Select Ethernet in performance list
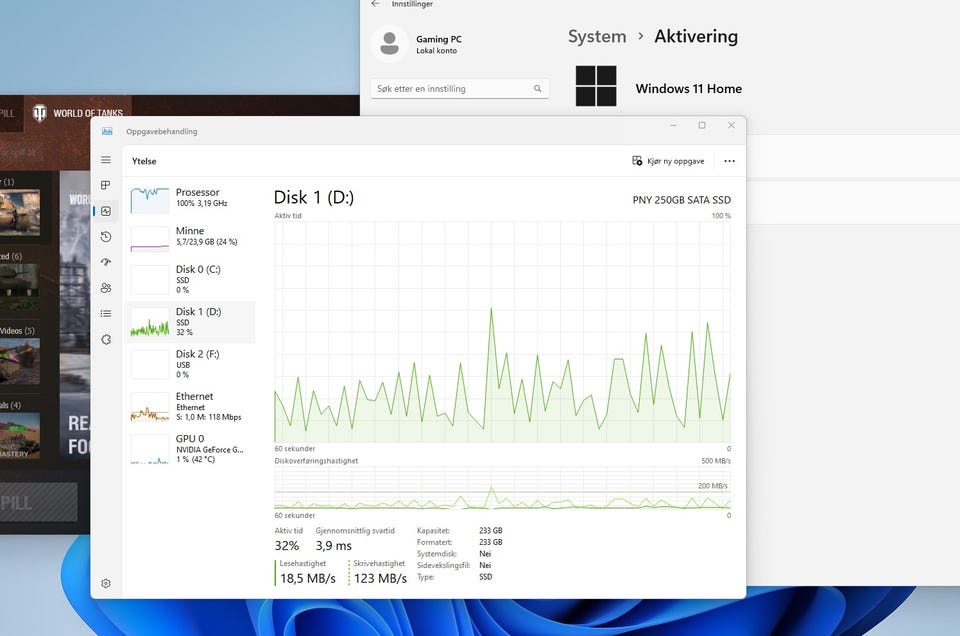The height and width of the screenshot is (636, 960). click(x=189, y=406)
